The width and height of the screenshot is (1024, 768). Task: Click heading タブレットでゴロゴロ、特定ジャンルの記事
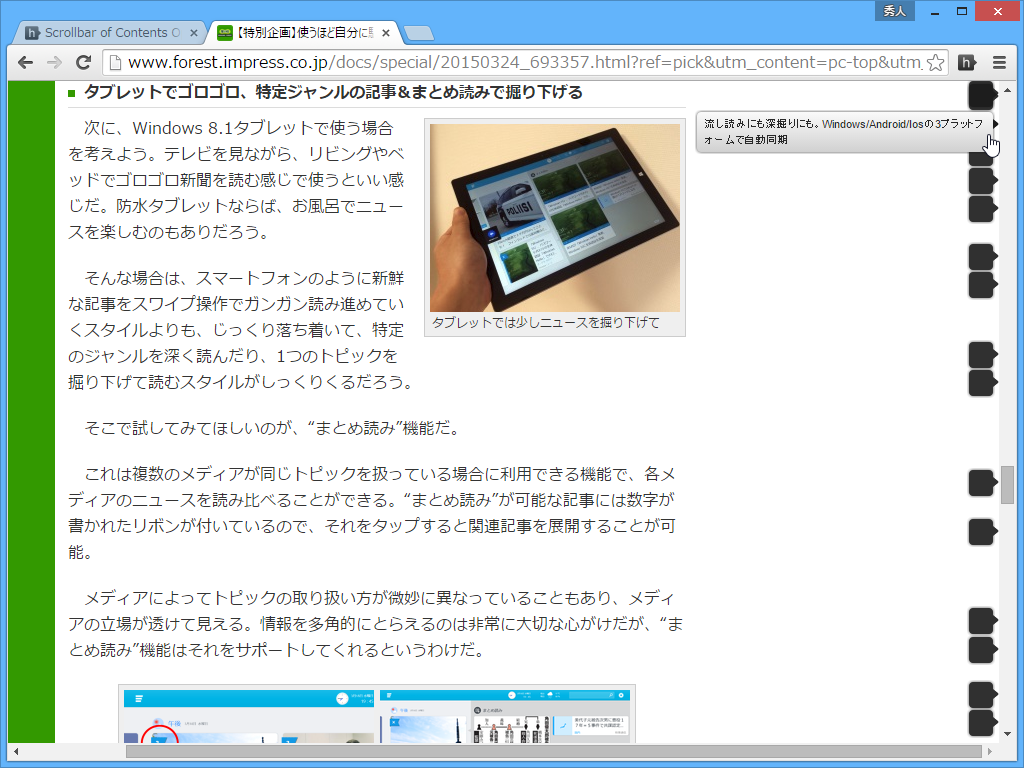[x=333, y=92]
